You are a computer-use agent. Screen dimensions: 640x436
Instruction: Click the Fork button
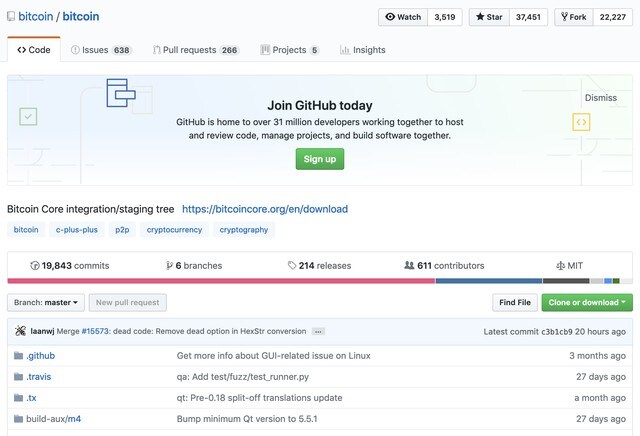573,17
